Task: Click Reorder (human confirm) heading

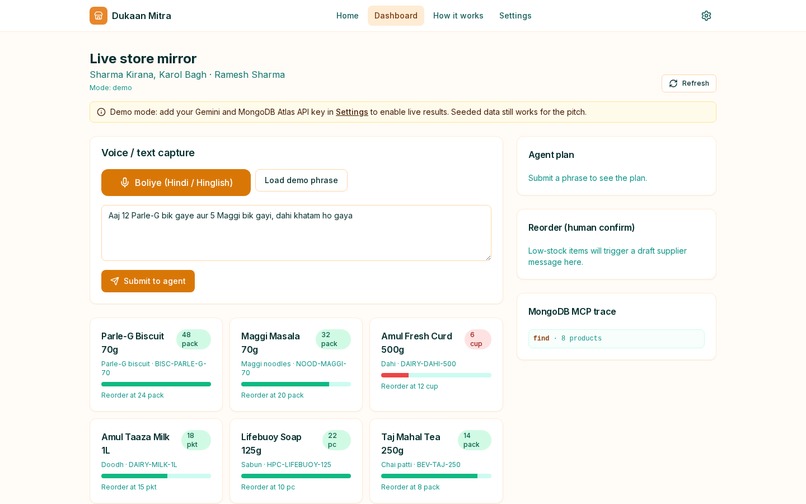Action: coord(581,227)
